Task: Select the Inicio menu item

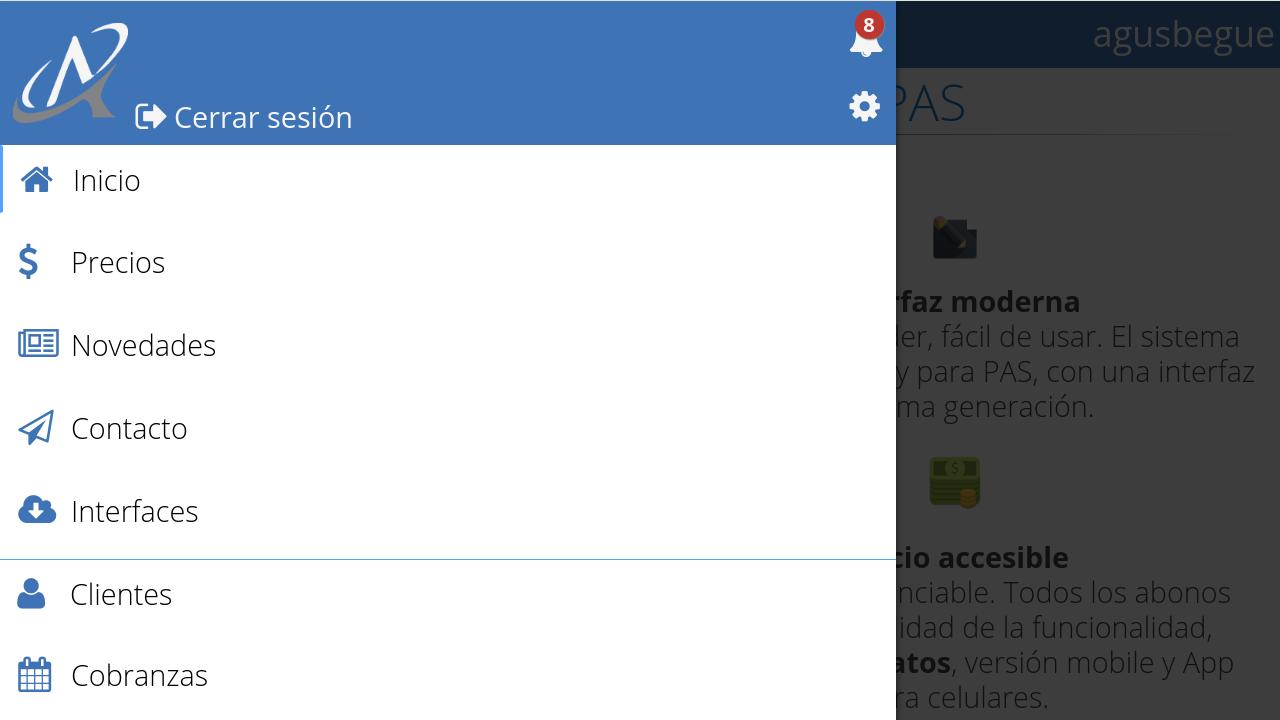Action: (x=448, y=180)
